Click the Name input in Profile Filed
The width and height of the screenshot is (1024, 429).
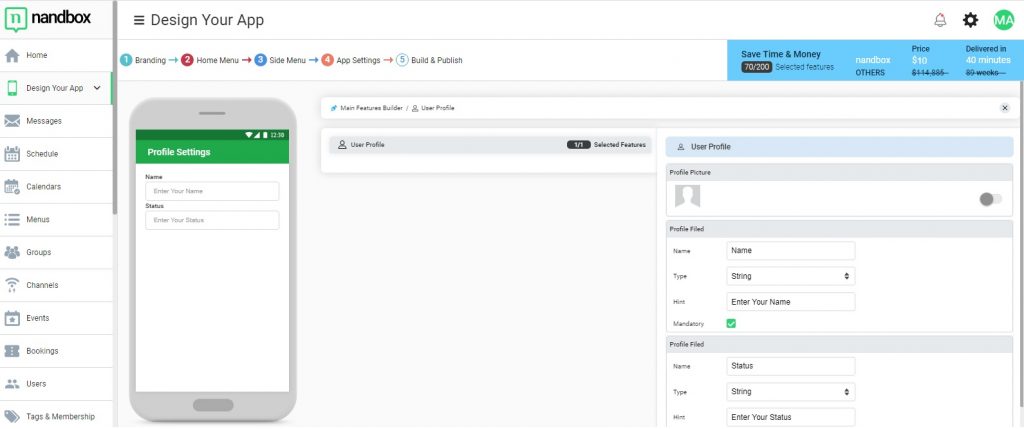click(x=790, y=251)
